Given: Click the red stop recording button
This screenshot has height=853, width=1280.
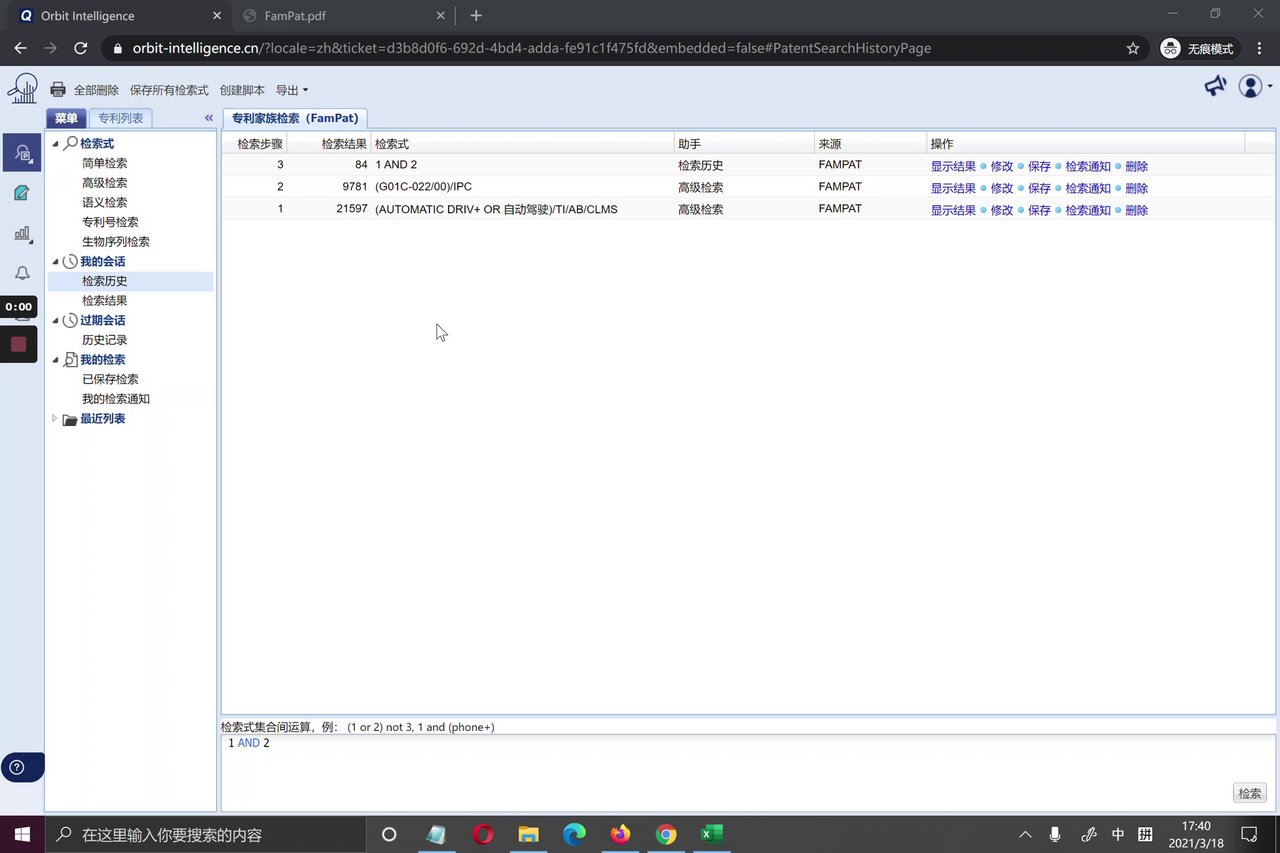Looking at the screenshot, I should pyautogui.click(x=18, y=344).
